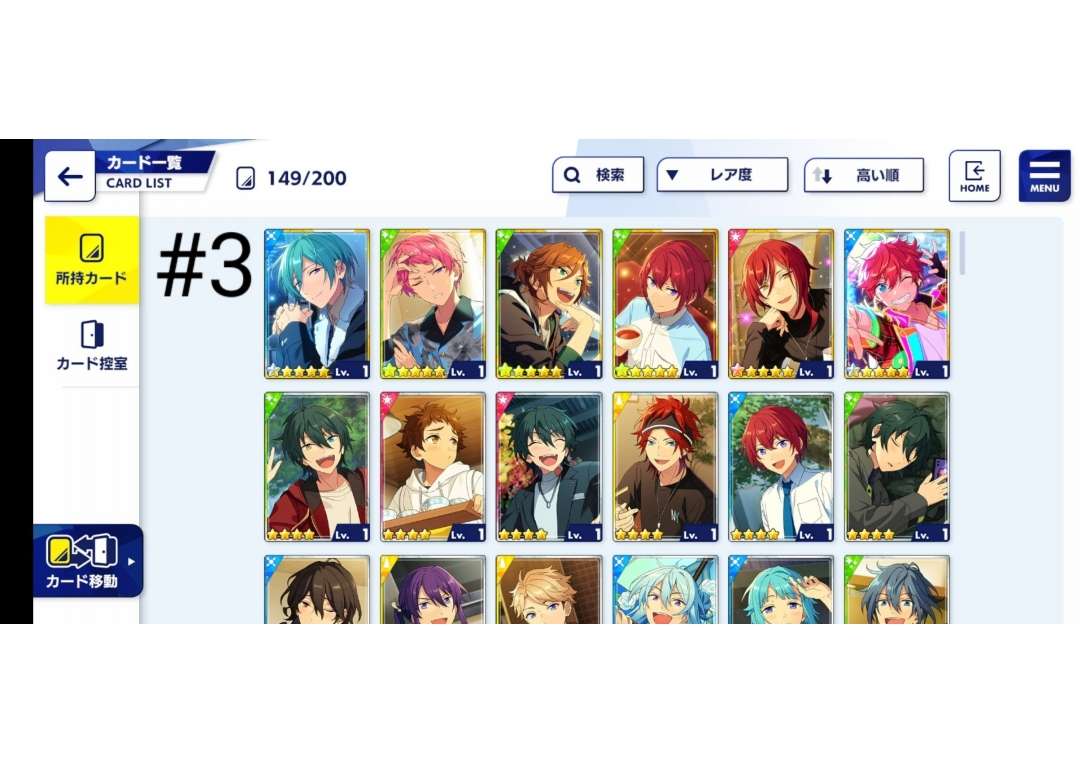Image resolution: width=1080 pixels, height=763 pixels.
Task: Pick the red-haired boy with blue tie card
Action: [x=781, y=467]
